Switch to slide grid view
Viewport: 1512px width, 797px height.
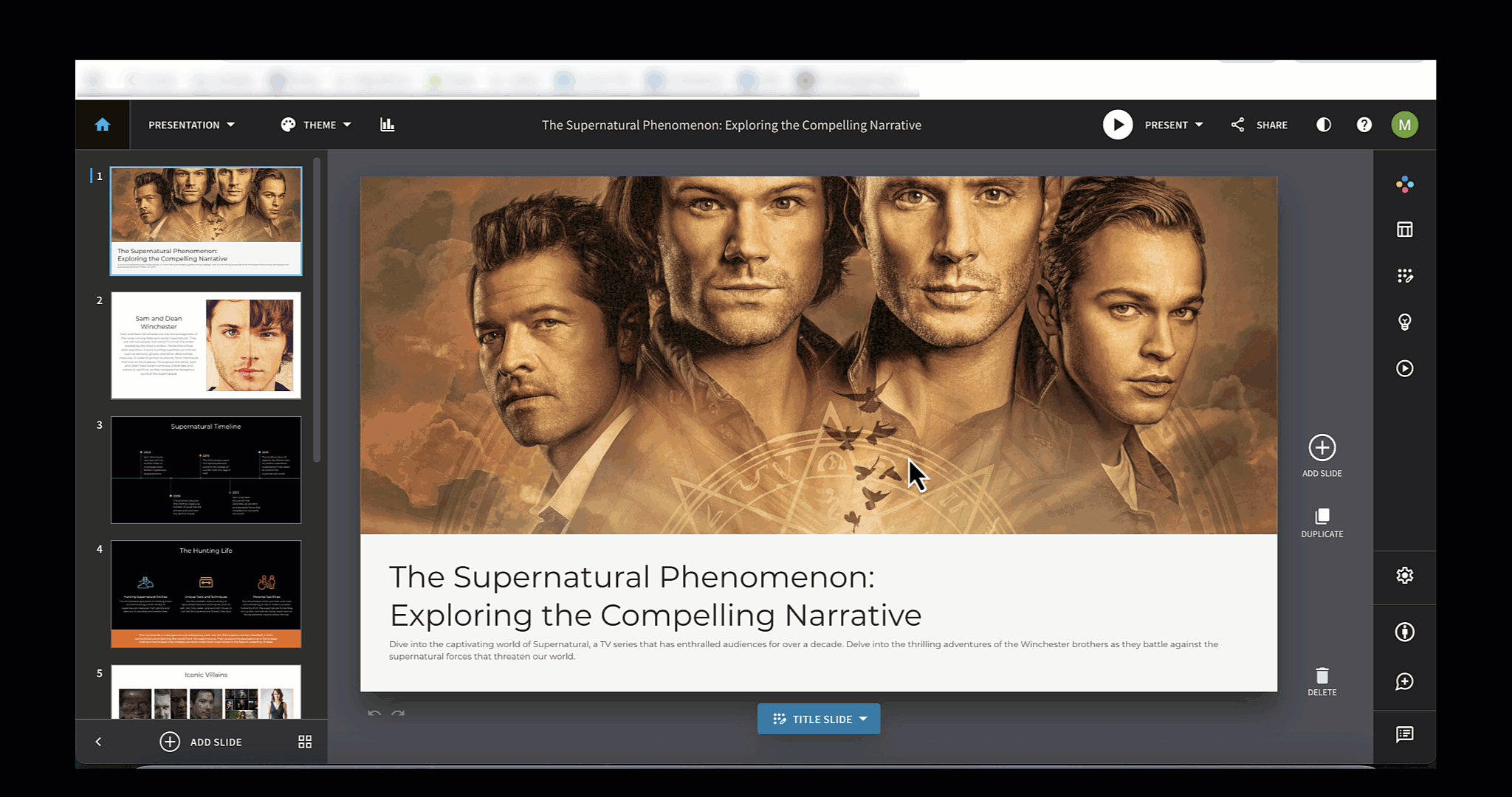coord(305,742)
